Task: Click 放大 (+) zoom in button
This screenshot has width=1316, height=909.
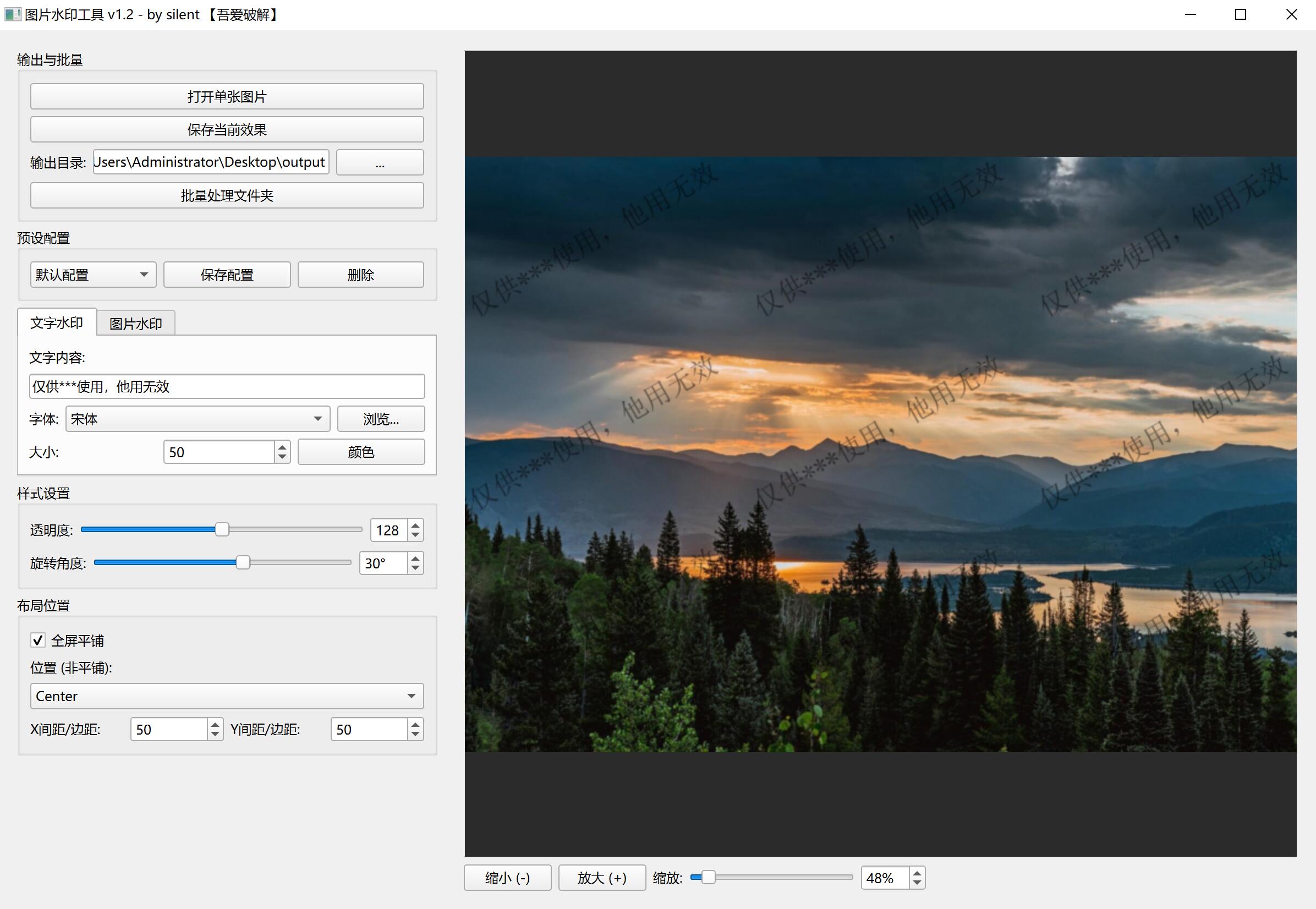Action: [x=602, y=878]
